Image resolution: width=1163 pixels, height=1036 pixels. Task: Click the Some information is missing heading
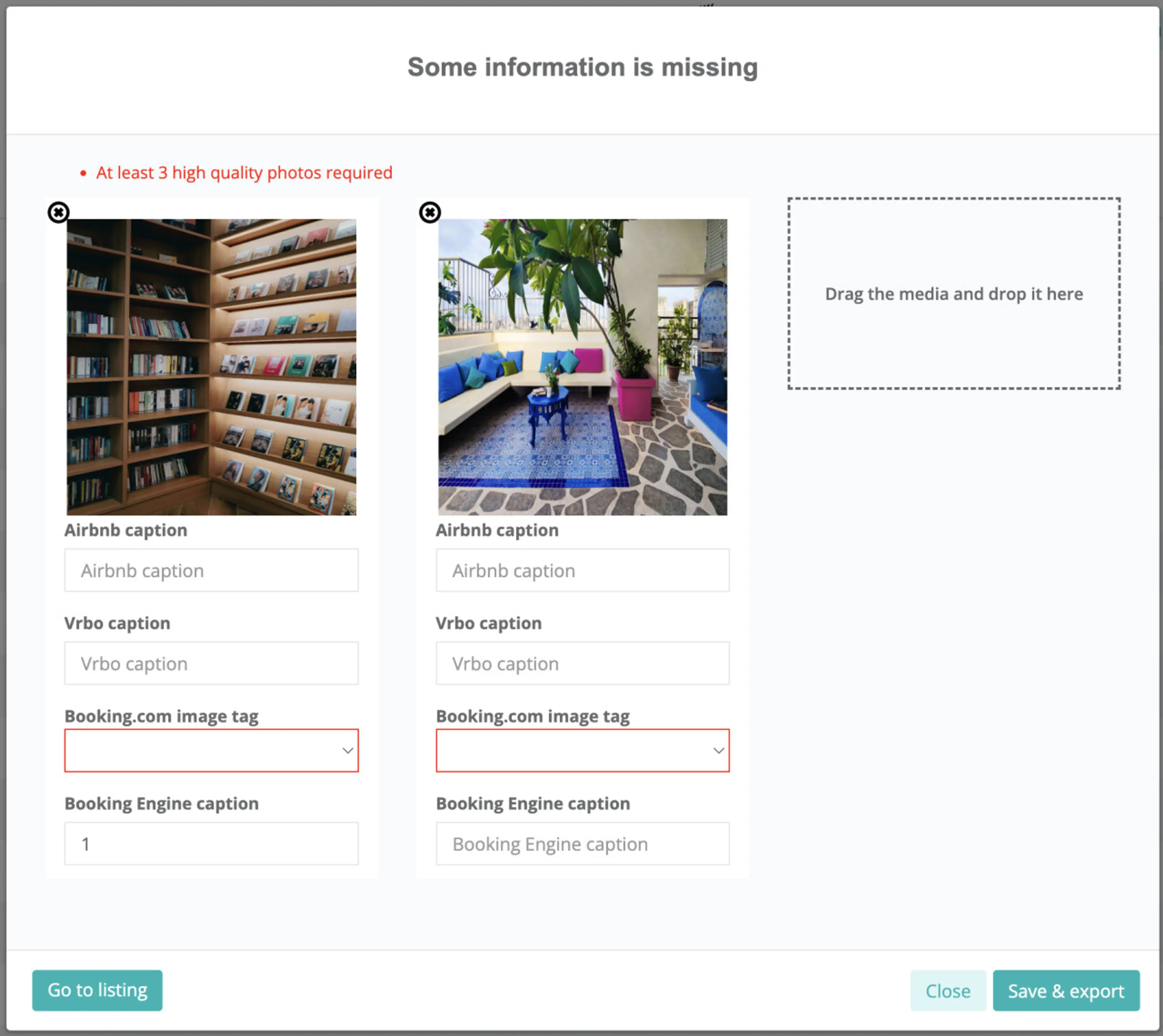coord(583,67)
